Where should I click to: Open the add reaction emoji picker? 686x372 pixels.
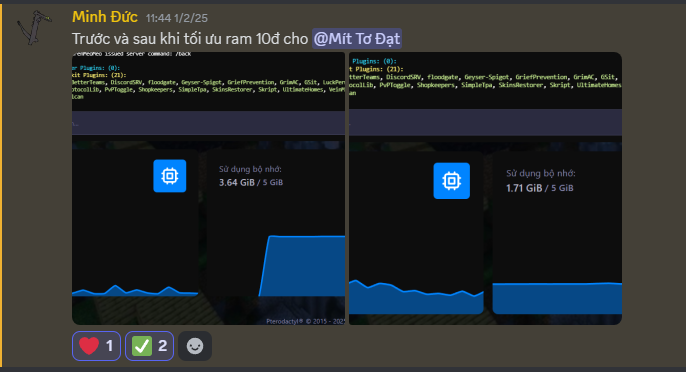195,346
